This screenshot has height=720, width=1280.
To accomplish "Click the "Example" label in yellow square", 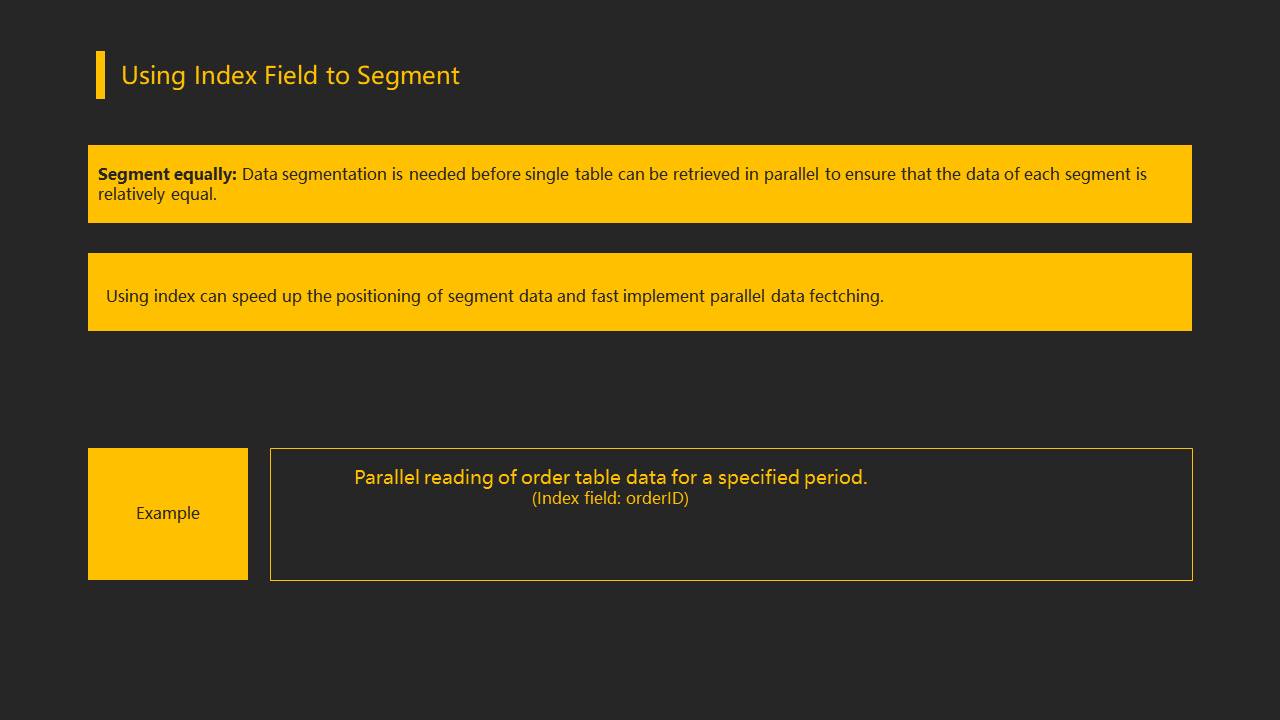I will [168, 513].
